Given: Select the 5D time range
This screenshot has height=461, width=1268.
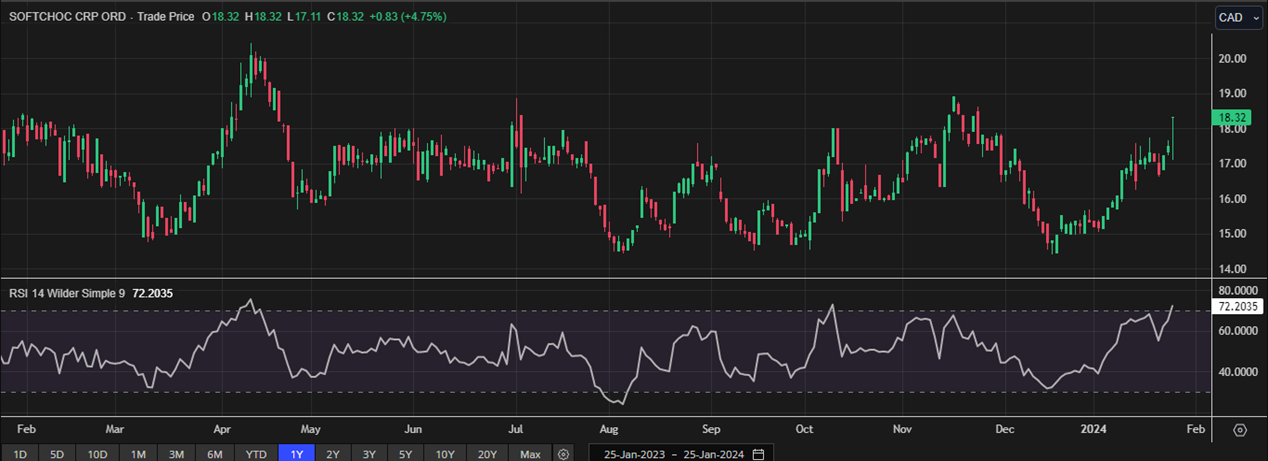Looking at the screenshot, I should pyautogui.click(x=57, y=454).
